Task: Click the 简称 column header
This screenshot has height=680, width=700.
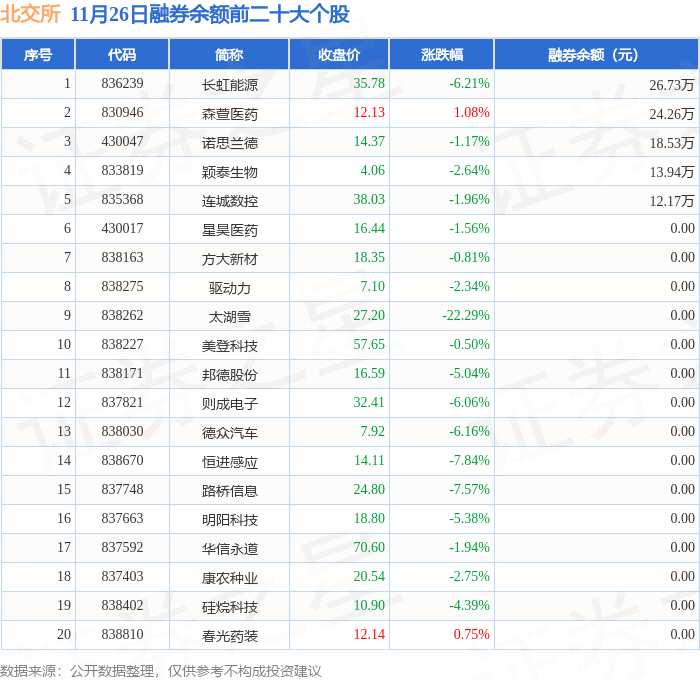Action: [229, 54]
